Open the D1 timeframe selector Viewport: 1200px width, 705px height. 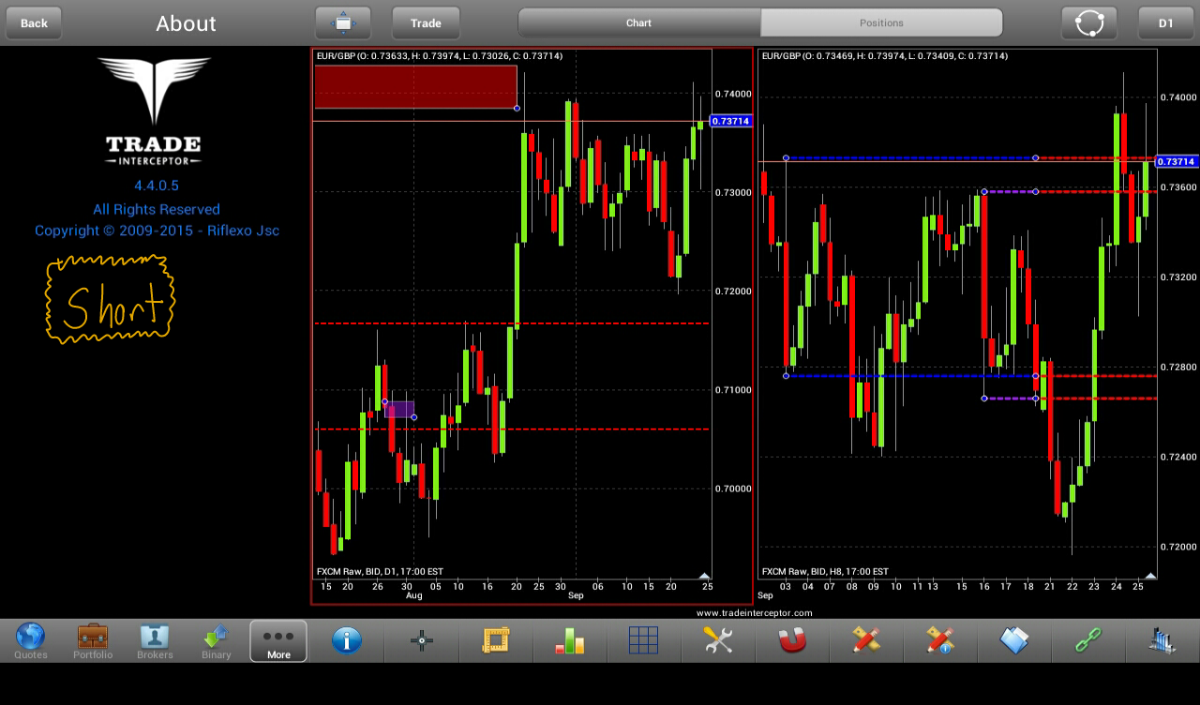[x=1166, y=23]
